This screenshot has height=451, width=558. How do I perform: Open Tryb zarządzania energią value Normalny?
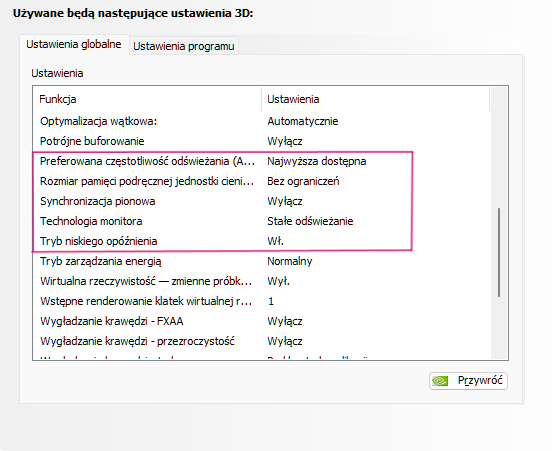[290, 261]
